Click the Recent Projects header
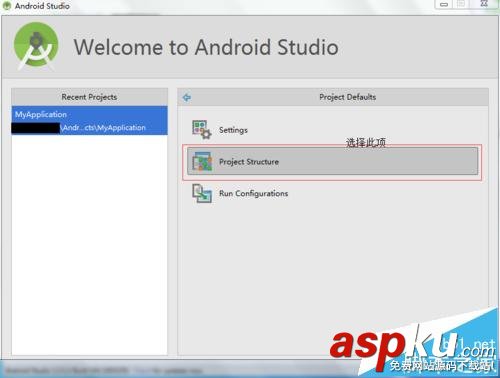This screenshot has width=500, height=378. [x=89, y=97]
